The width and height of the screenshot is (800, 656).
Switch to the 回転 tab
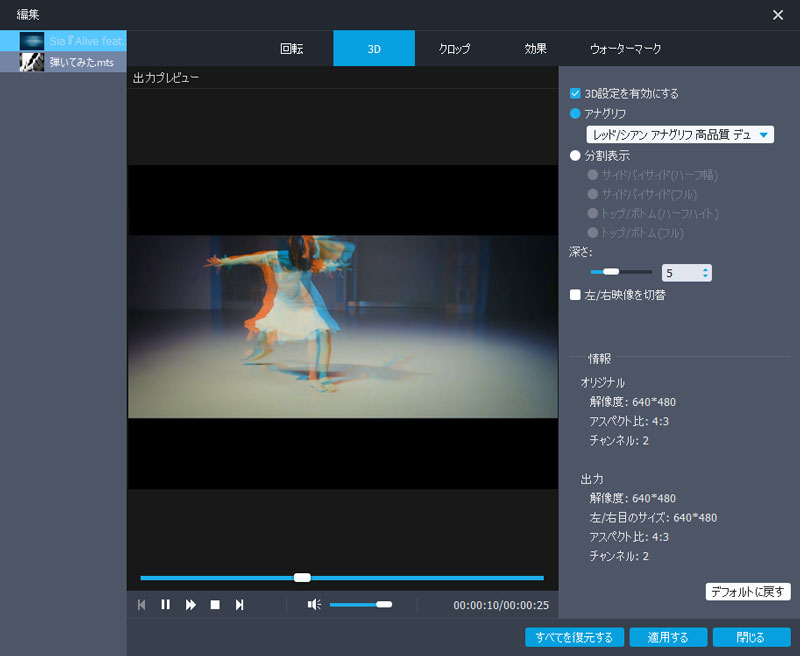(291, 48)
